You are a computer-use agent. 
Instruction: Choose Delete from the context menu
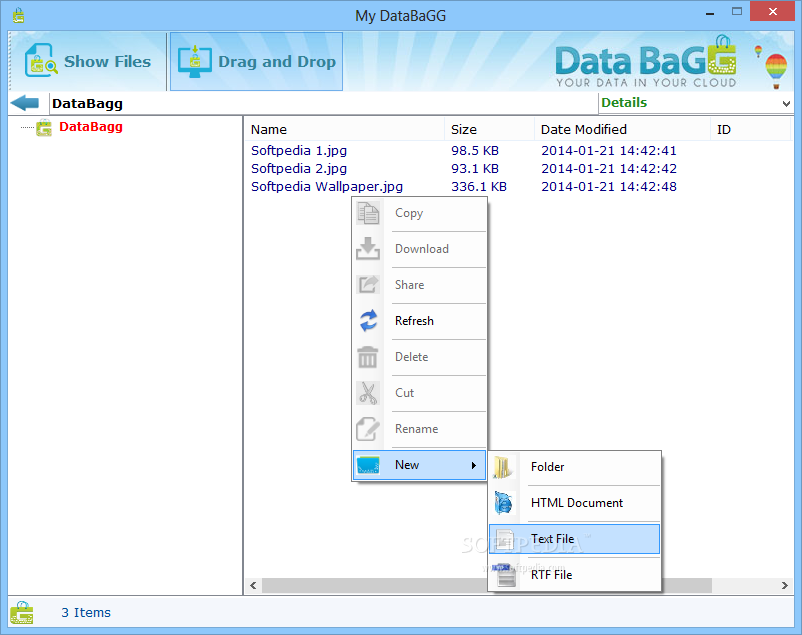coord(419,357)
